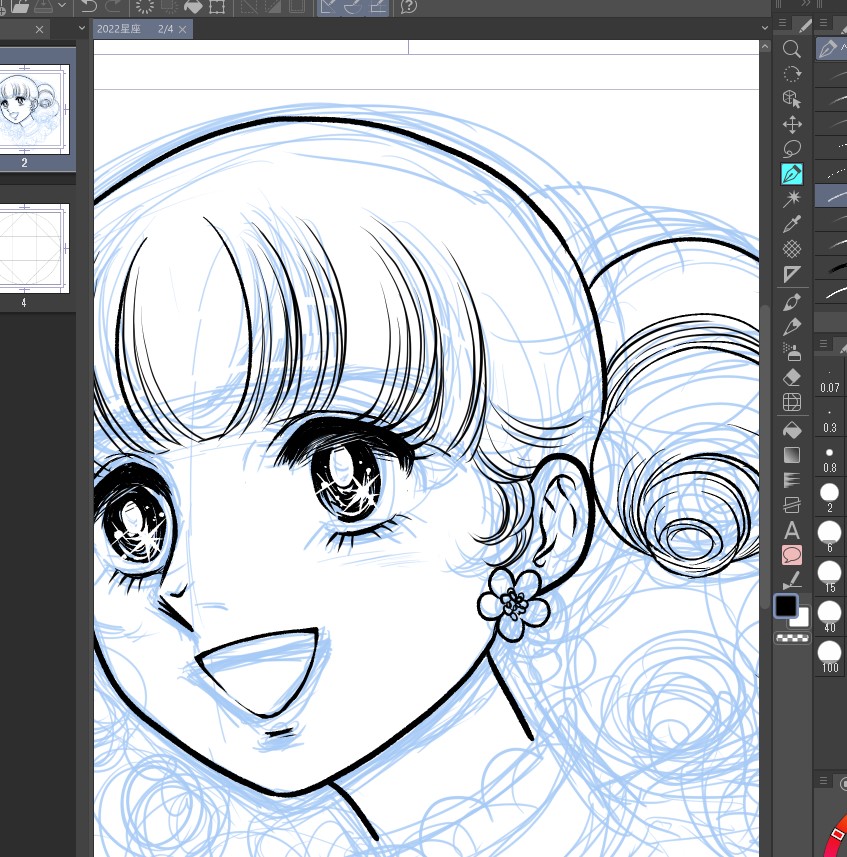The height and width of the screenshot is (857, 847).
Task: Click Undo arrow in command bar
Action: [89, 6]
